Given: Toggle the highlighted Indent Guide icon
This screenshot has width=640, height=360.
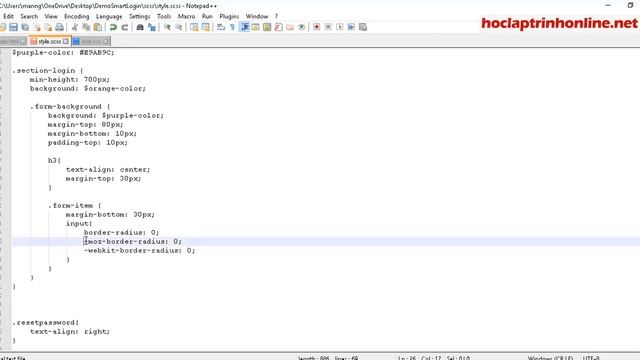Looking at the screenshot, I should (x=244, y=27).
